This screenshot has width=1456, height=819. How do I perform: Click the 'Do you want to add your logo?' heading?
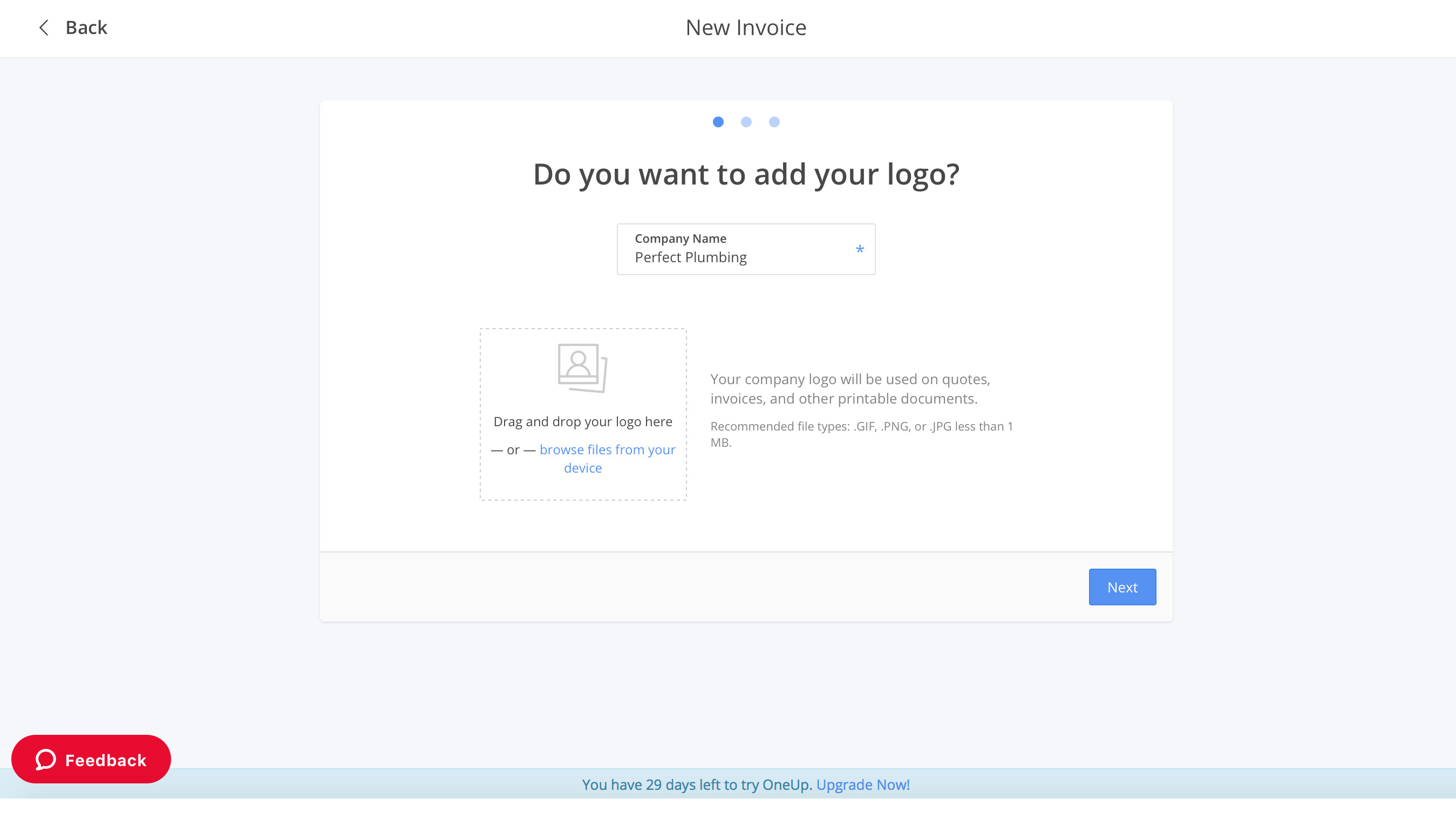tap(745, 174)
